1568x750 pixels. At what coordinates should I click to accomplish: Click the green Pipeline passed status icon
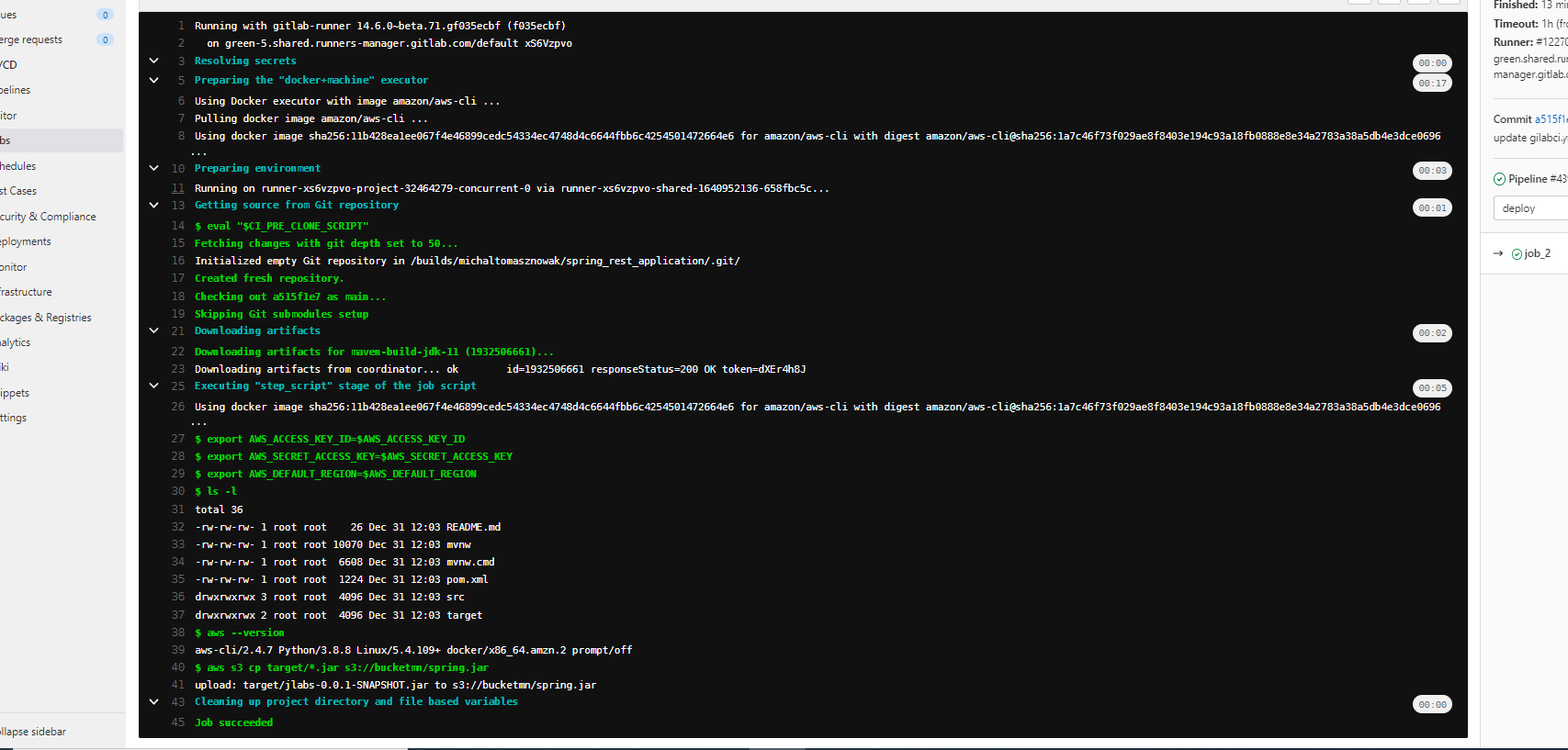(x=1499, y=179)
